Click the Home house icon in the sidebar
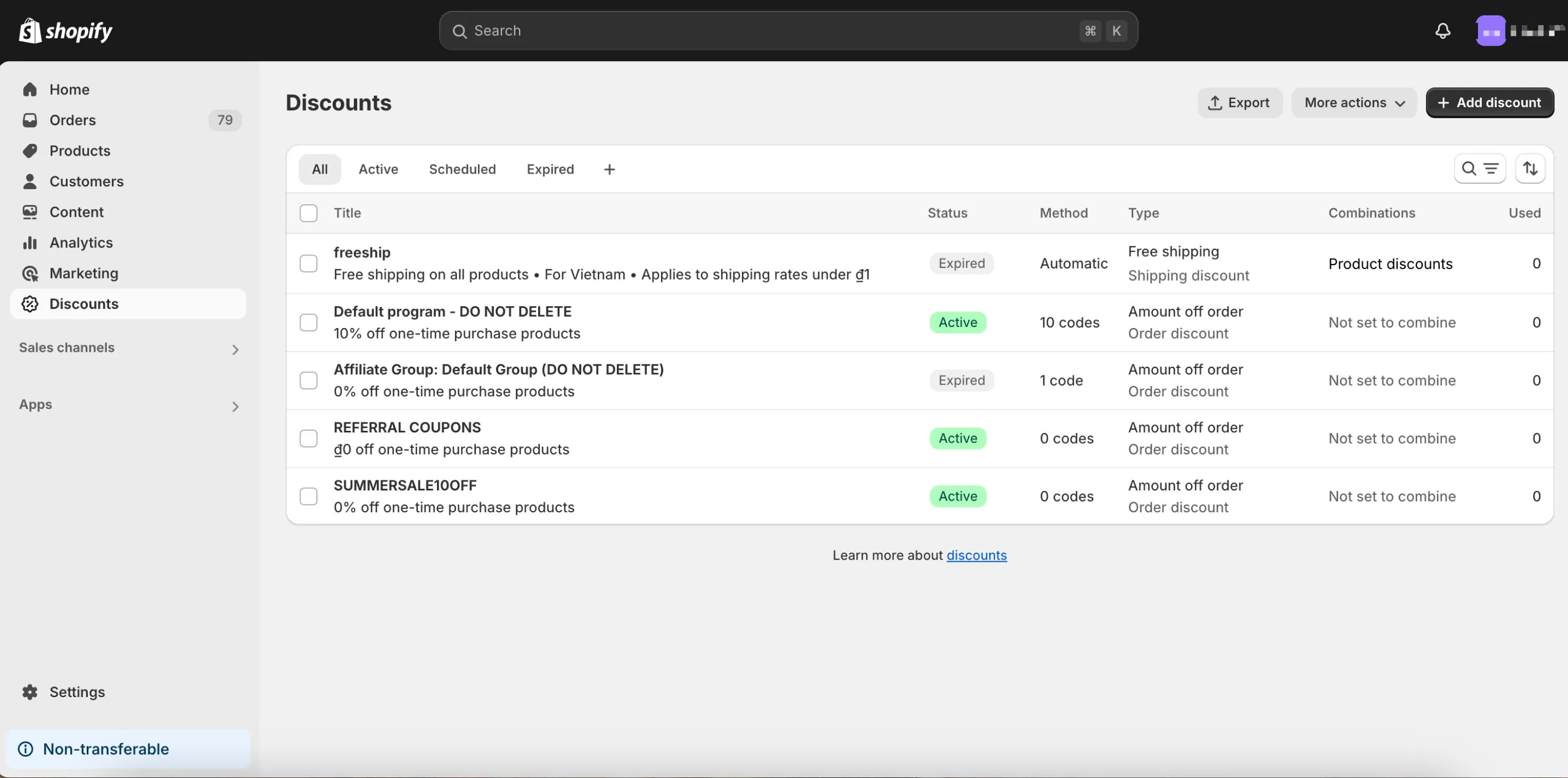This screenshot has width=1568, height=778. 30,89
